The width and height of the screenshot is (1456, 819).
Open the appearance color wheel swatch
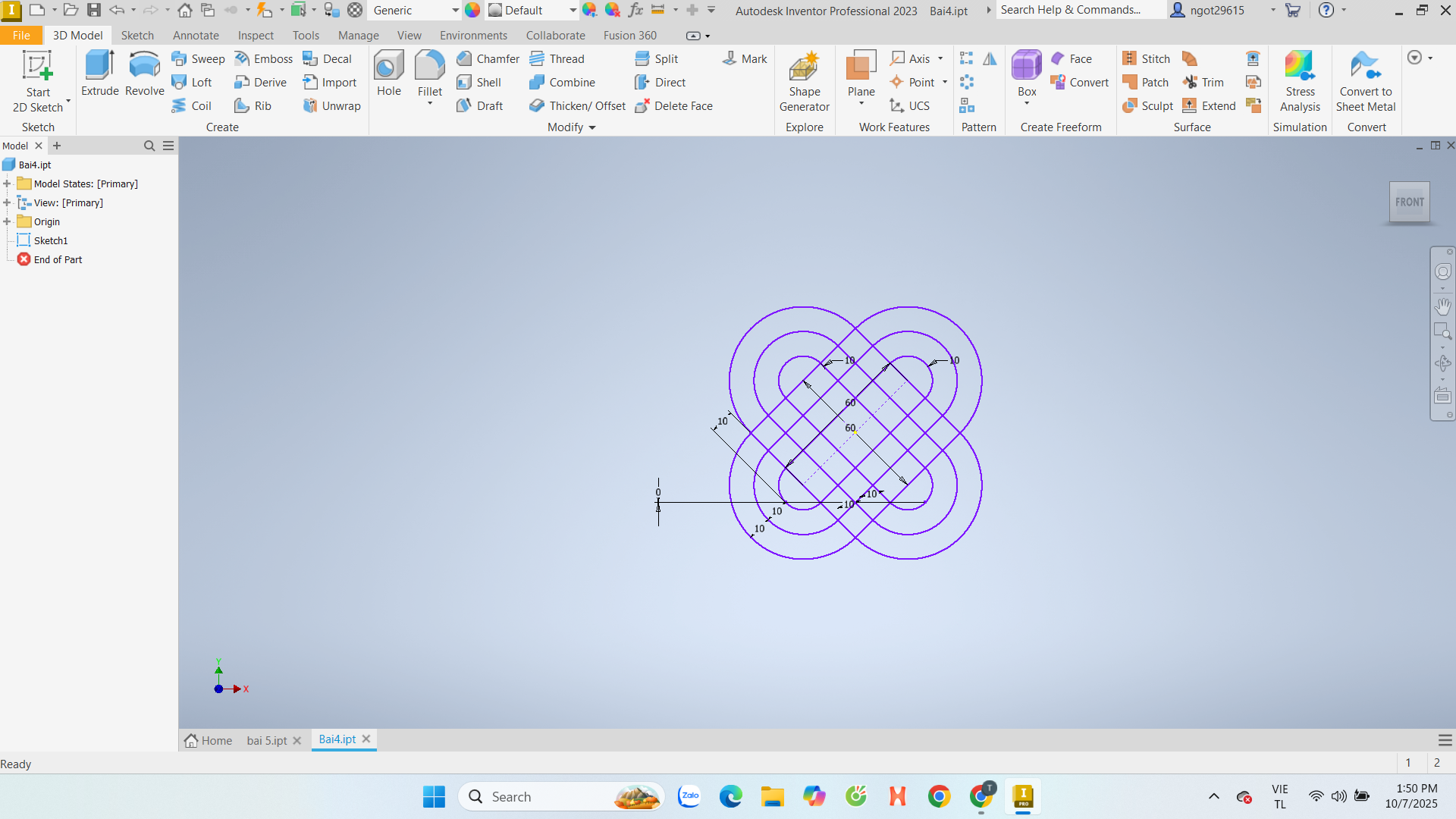[x=472, y=11]
